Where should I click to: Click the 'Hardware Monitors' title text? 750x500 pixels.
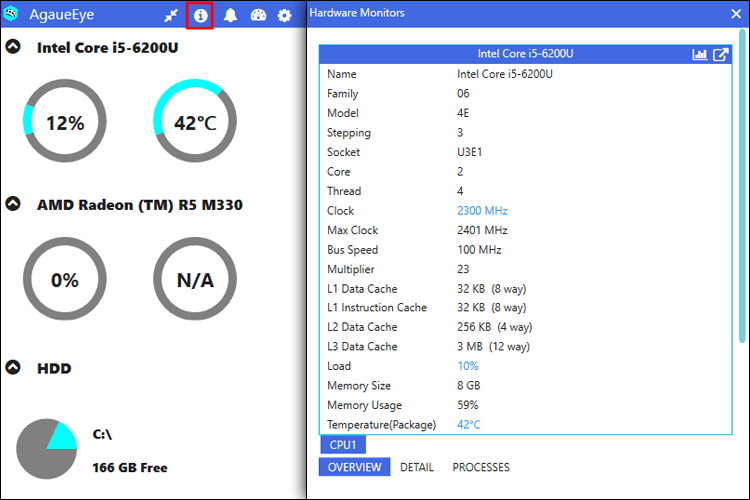click(357, 13)
